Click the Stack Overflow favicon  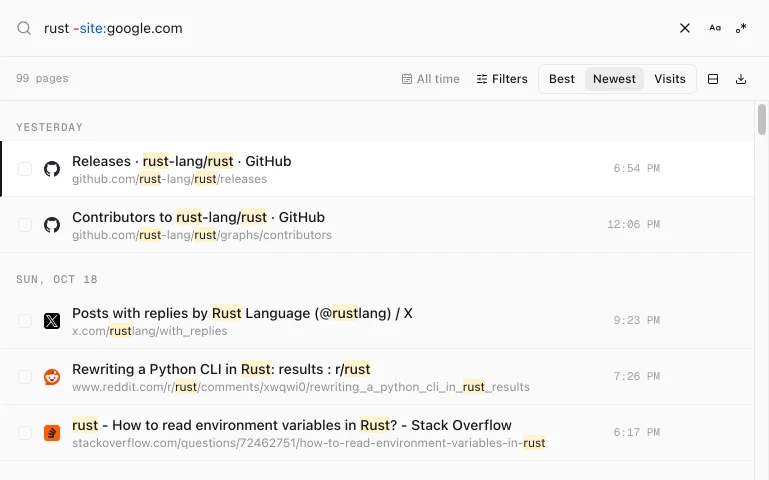[52, 433]
